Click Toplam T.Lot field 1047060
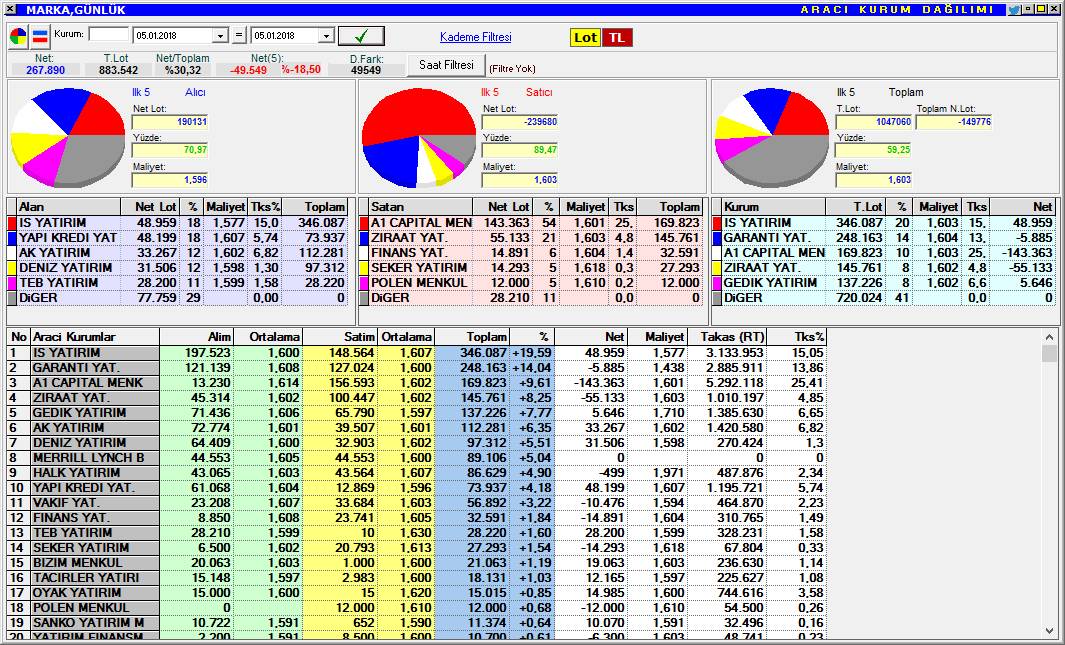Viewport: 1065px width, 645px height. tap(873, 122)
